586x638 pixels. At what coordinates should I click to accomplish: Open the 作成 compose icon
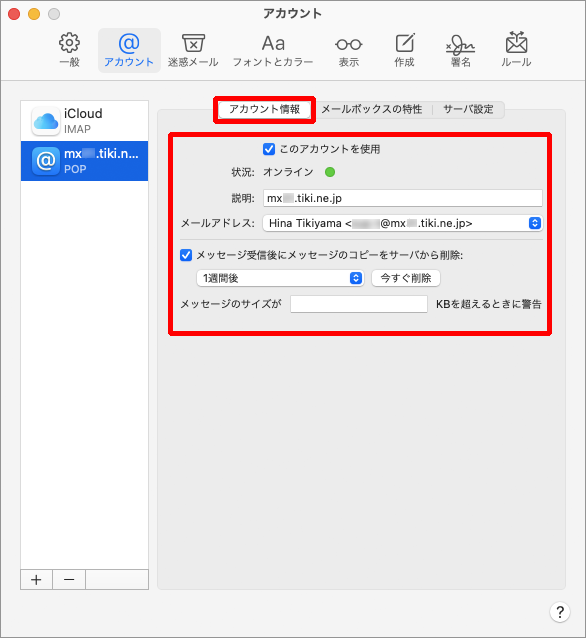pyautogui.click(x=405, y=43)
